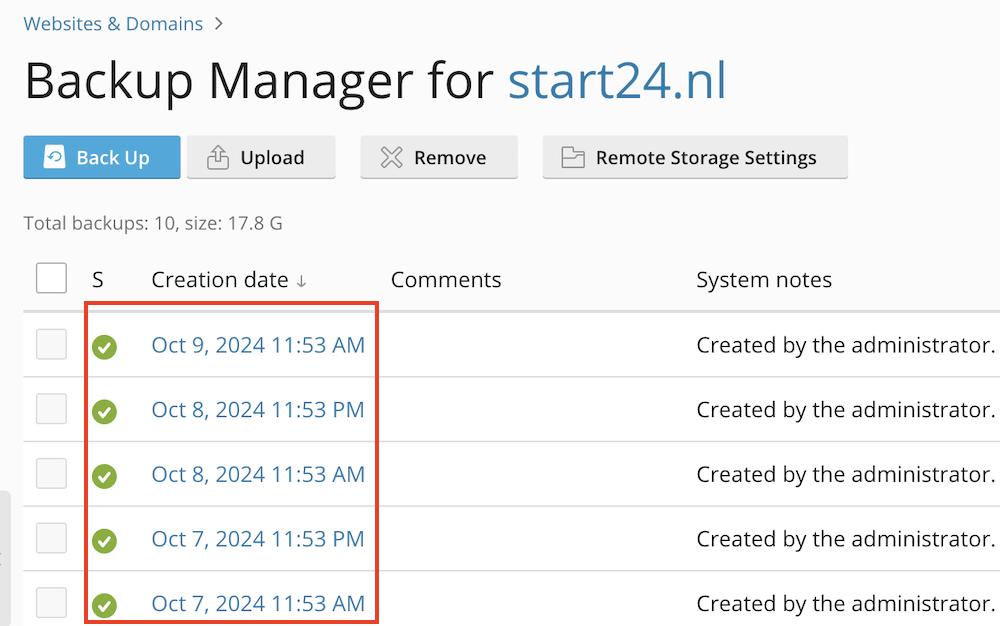The height and width of the screenshot is (626, 1000).
Task: Check the select-all checkbox in the table header
Action: [x=51, y=278]
